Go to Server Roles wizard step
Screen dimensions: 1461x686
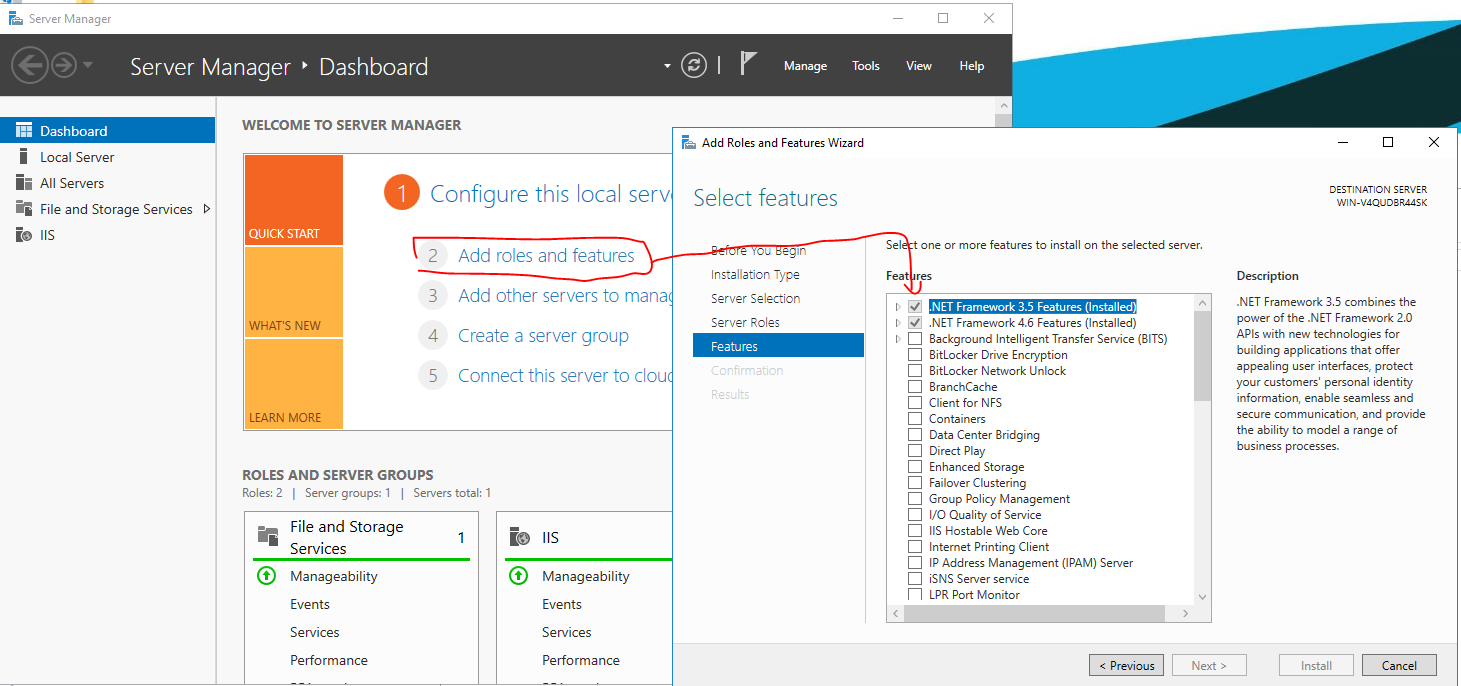click(745, 322)
